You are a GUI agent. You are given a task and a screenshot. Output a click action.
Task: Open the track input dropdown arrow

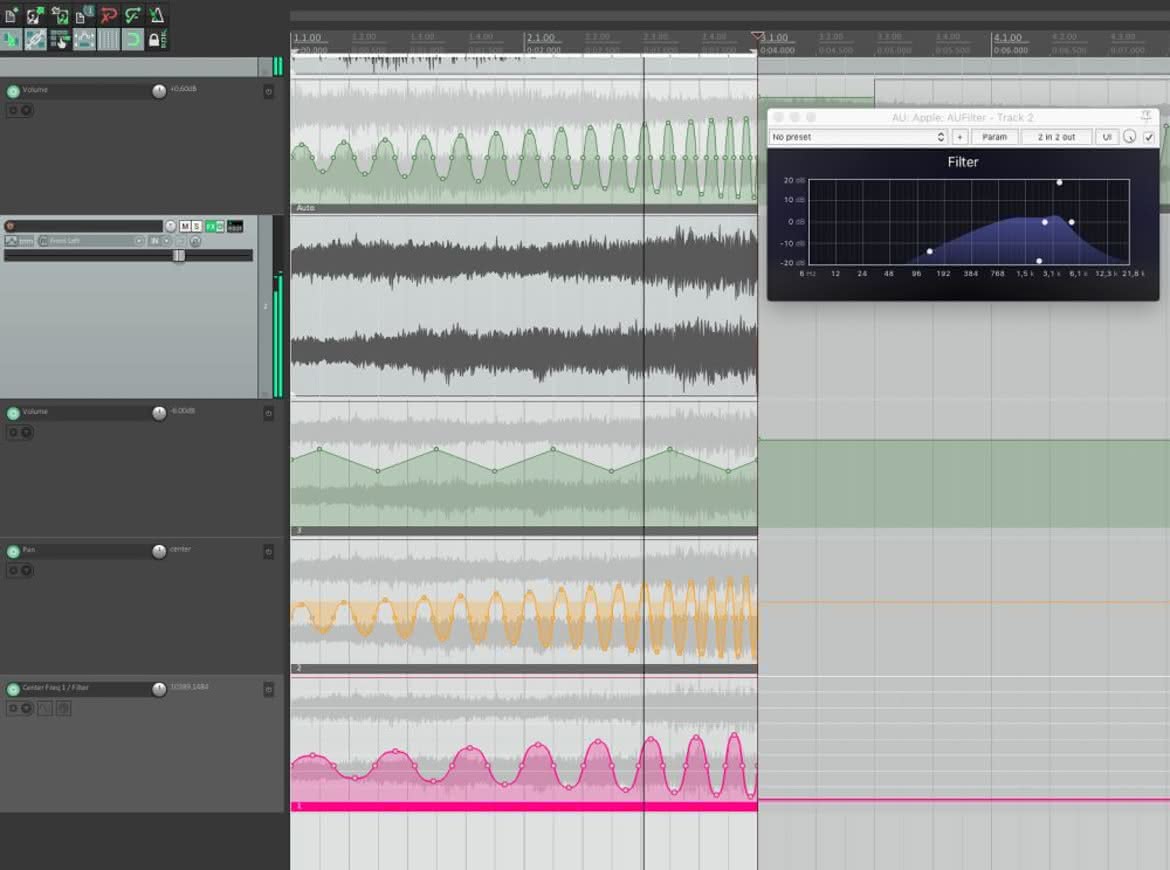coord(139,241)
